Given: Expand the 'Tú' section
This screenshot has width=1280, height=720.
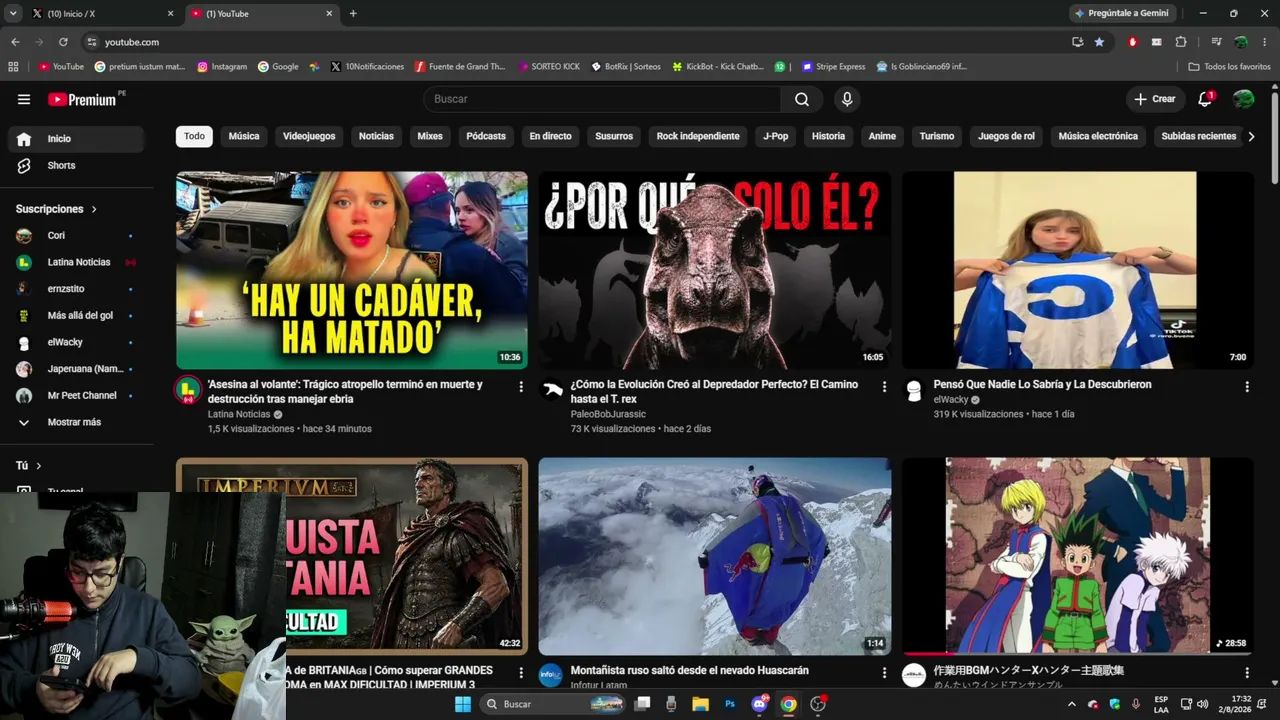Looking at the screenshot, I should point(29,466).
